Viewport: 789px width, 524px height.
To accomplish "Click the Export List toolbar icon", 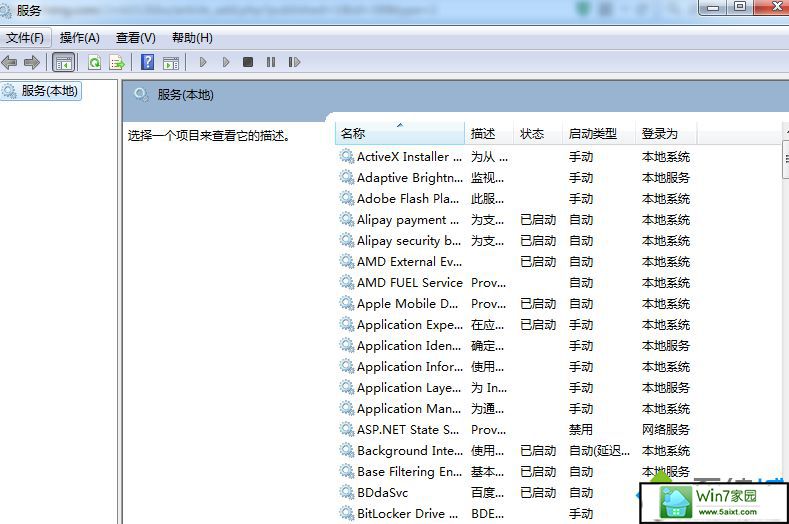I will point(117,62).
